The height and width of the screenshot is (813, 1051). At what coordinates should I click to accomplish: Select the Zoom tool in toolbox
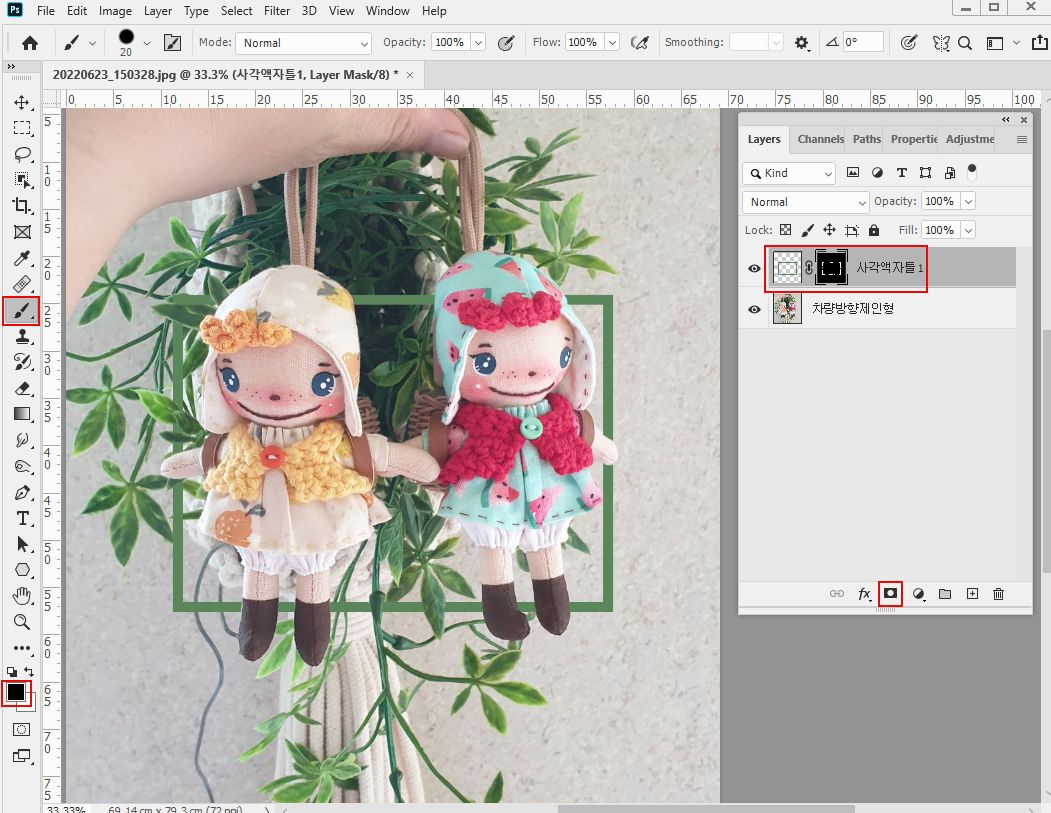(x=22, y=622)
